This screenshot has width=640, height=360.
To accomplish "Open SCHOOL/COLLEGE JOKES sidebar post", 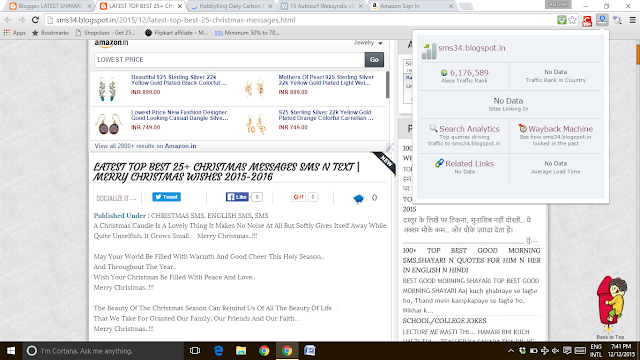I will (444, 321).
